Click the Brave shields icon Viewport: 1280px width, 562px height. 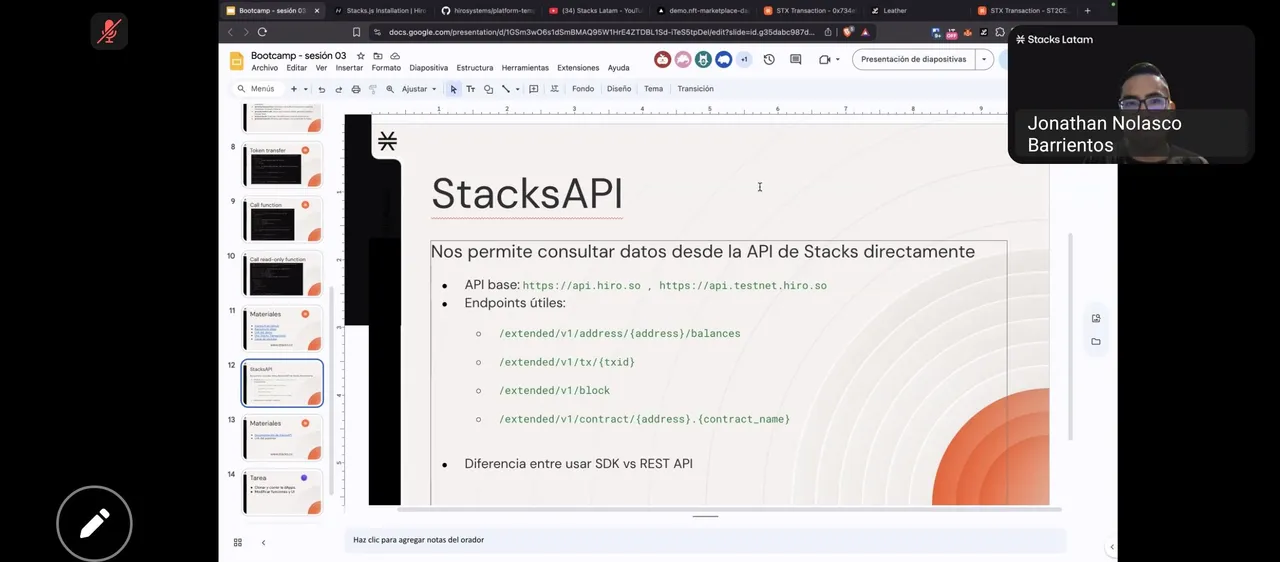point(848,32)
